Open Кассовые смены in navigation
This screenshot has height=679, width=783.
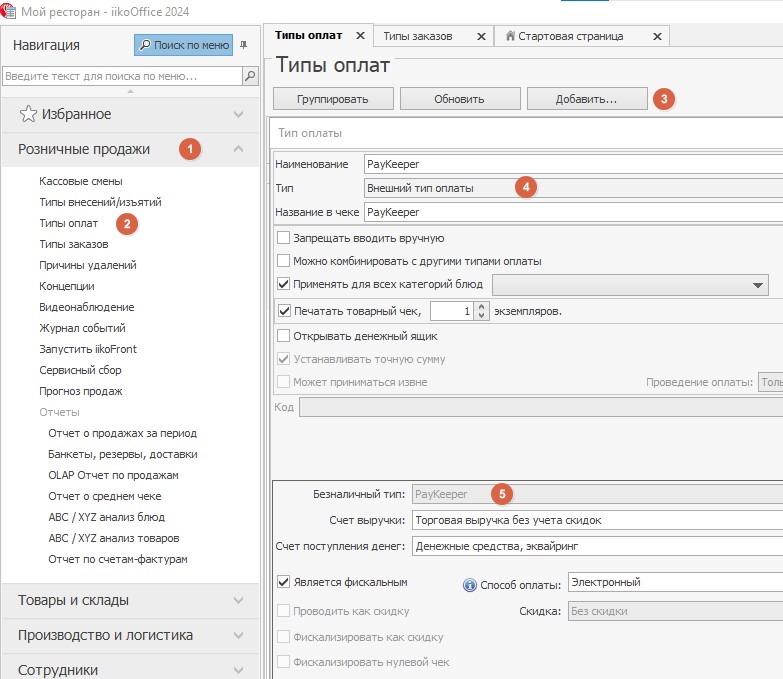coord(81,181)
